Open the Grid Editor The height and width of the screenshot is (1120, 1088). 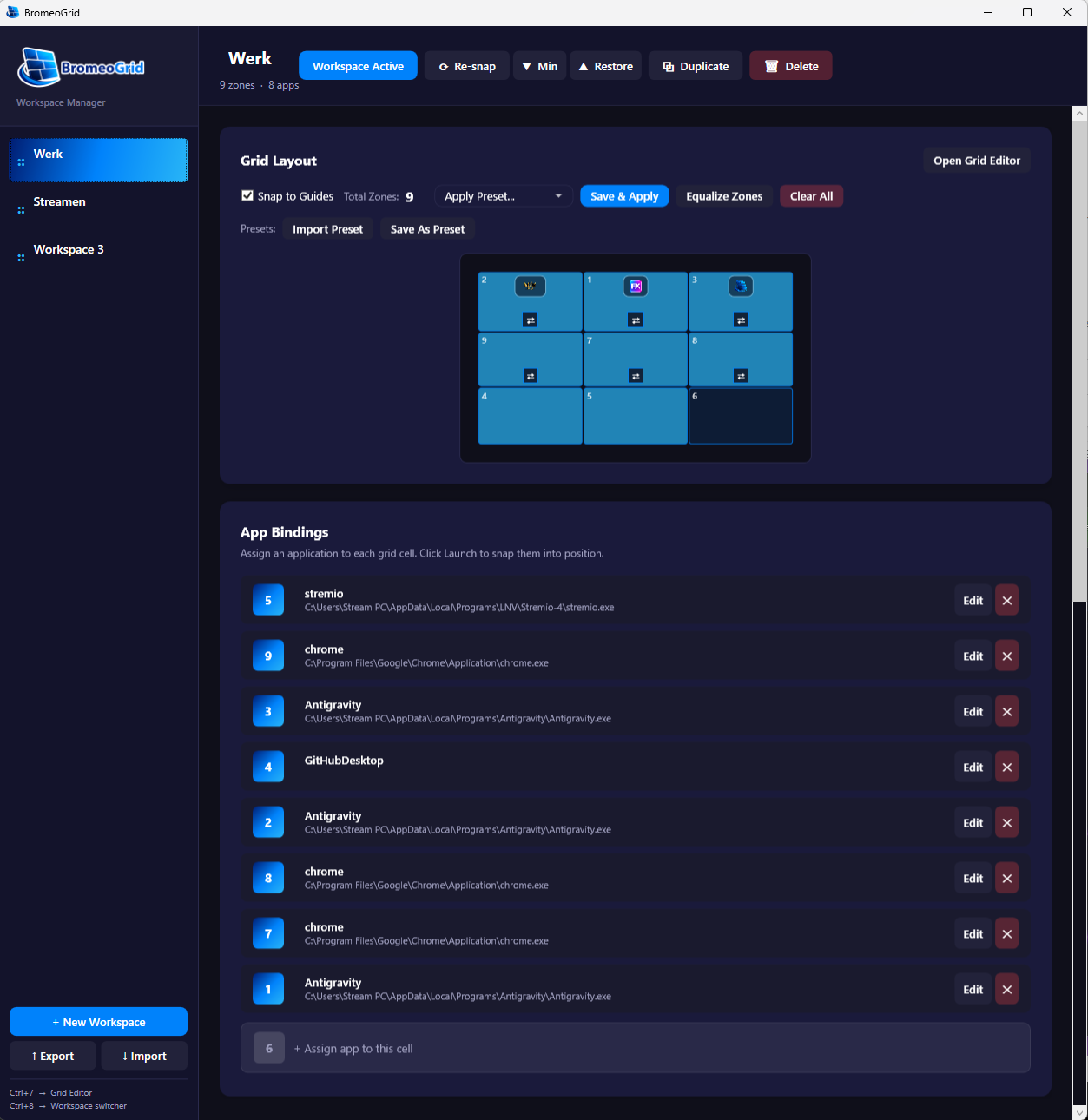(x=976, y=160)
